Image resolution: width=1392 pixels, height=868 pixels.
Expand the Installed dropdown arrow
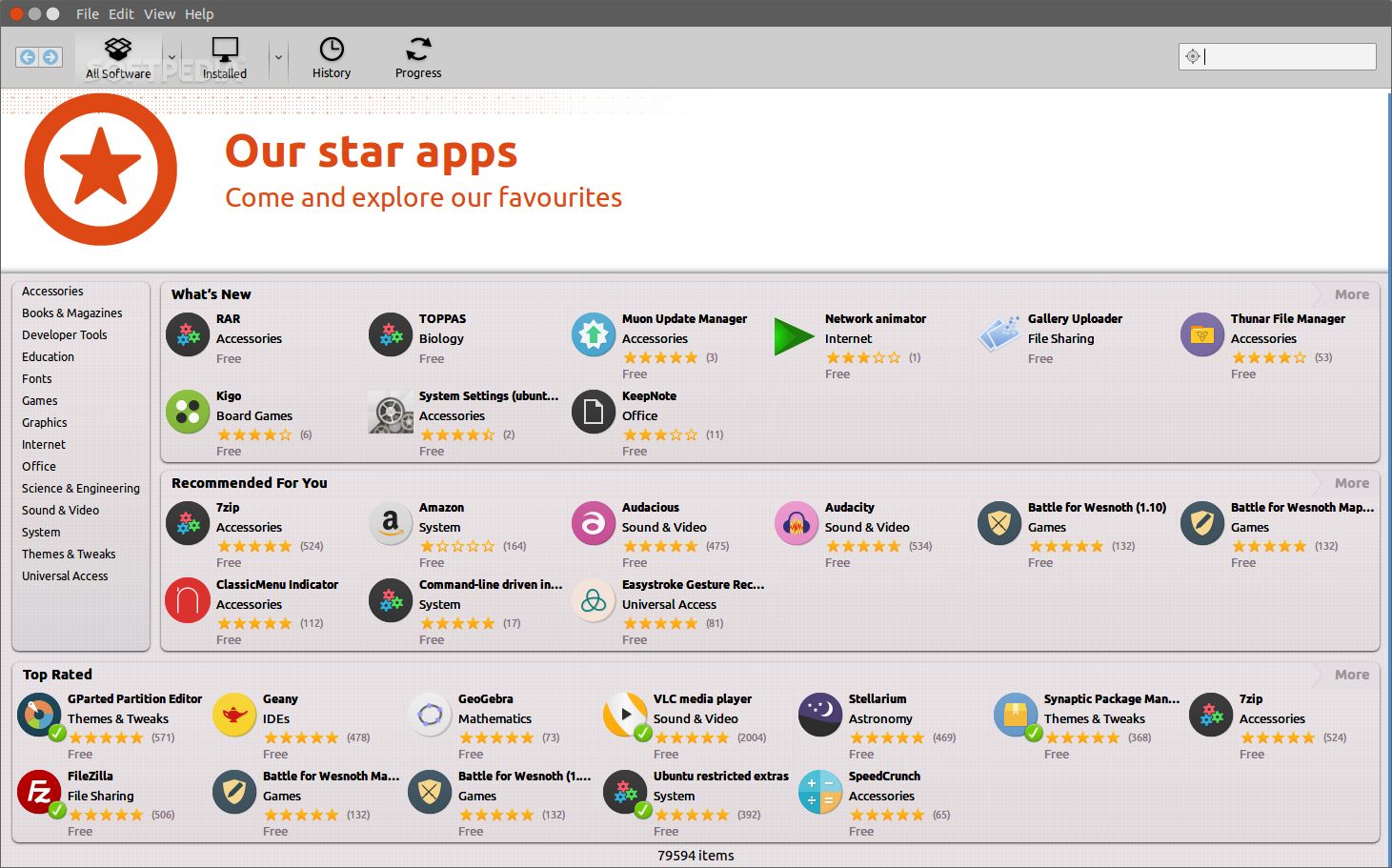pos(278,58)
